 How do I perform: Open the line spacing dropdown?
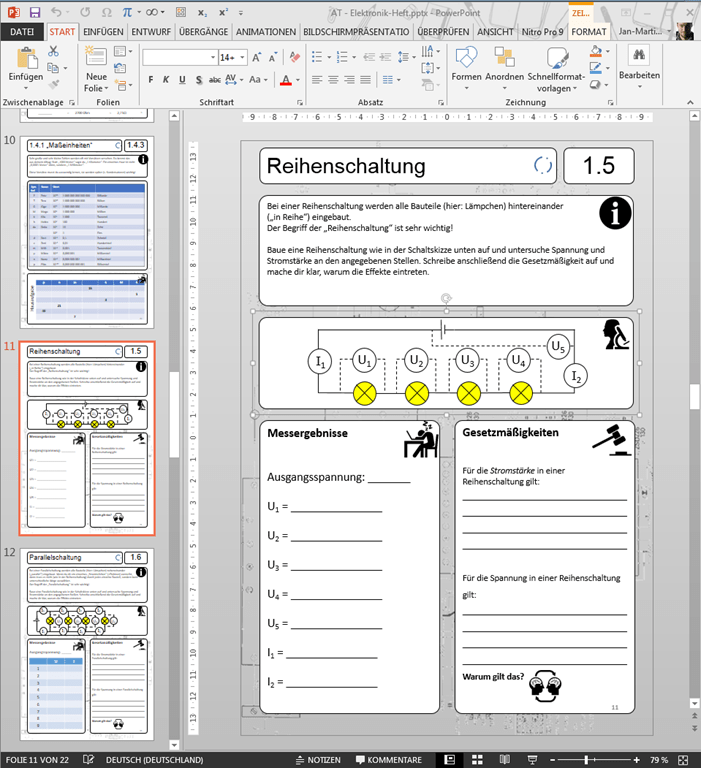pos(414,57)
